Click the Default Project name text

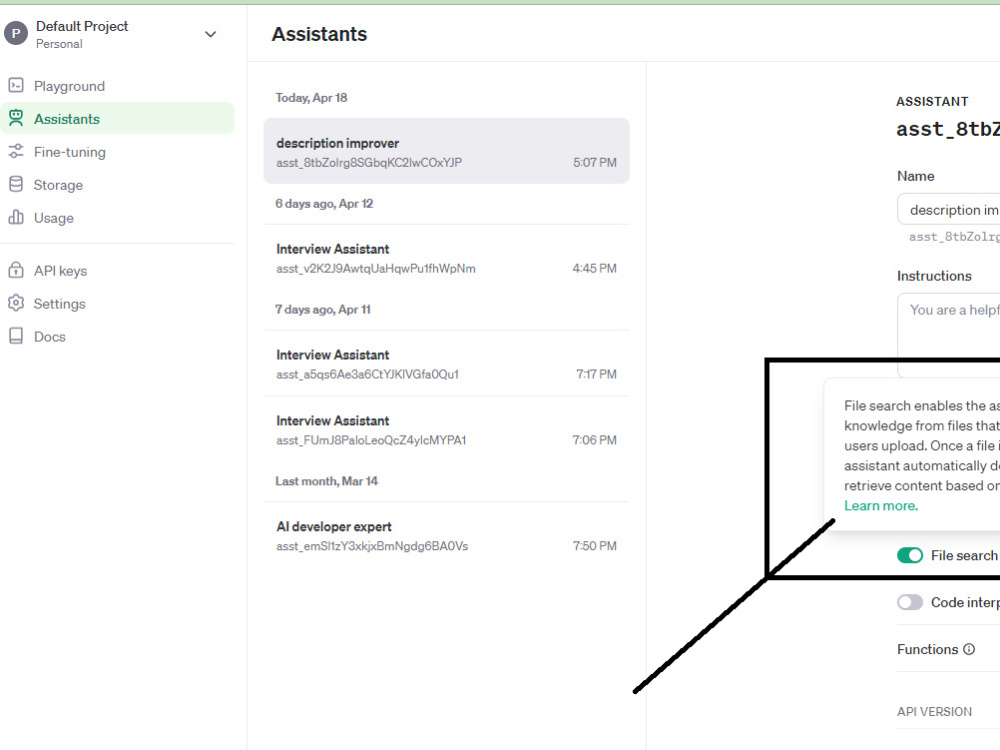82,26
